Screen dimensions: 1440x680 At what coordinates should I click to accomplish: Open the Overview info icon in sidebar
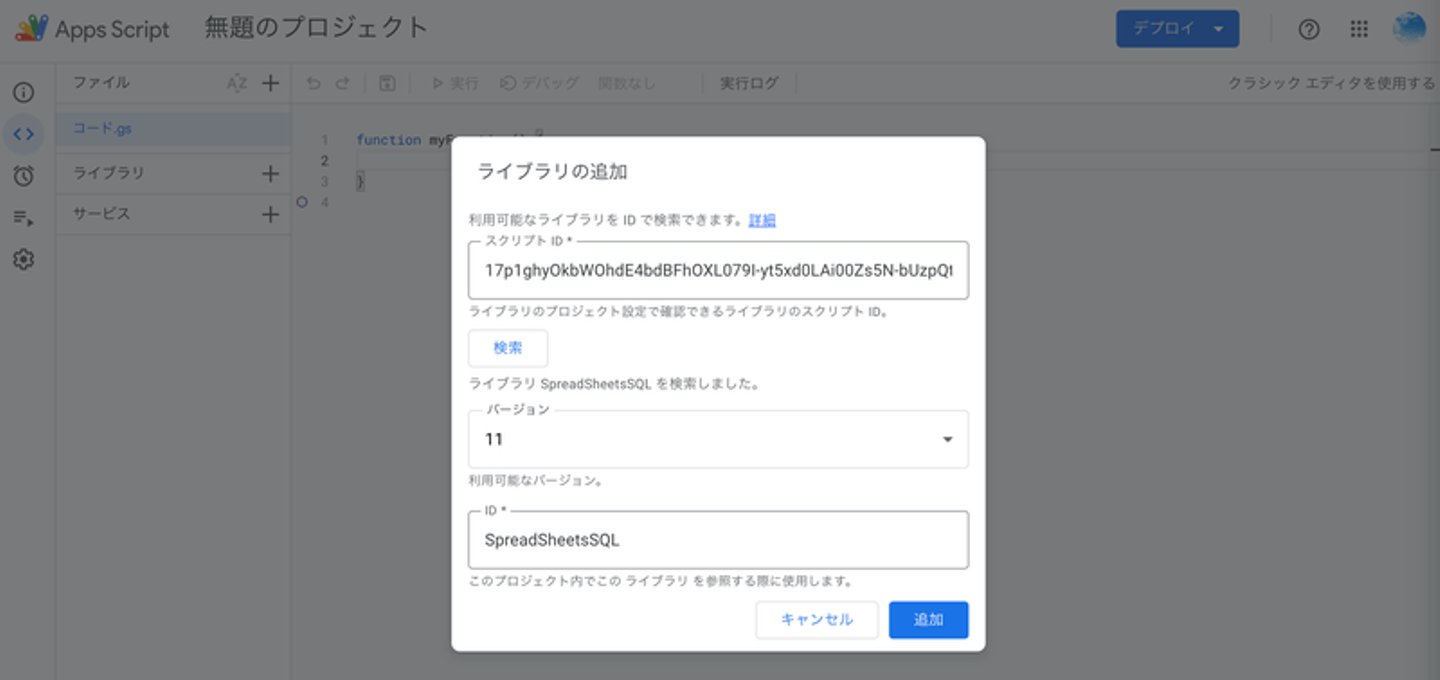coord(23,93)
